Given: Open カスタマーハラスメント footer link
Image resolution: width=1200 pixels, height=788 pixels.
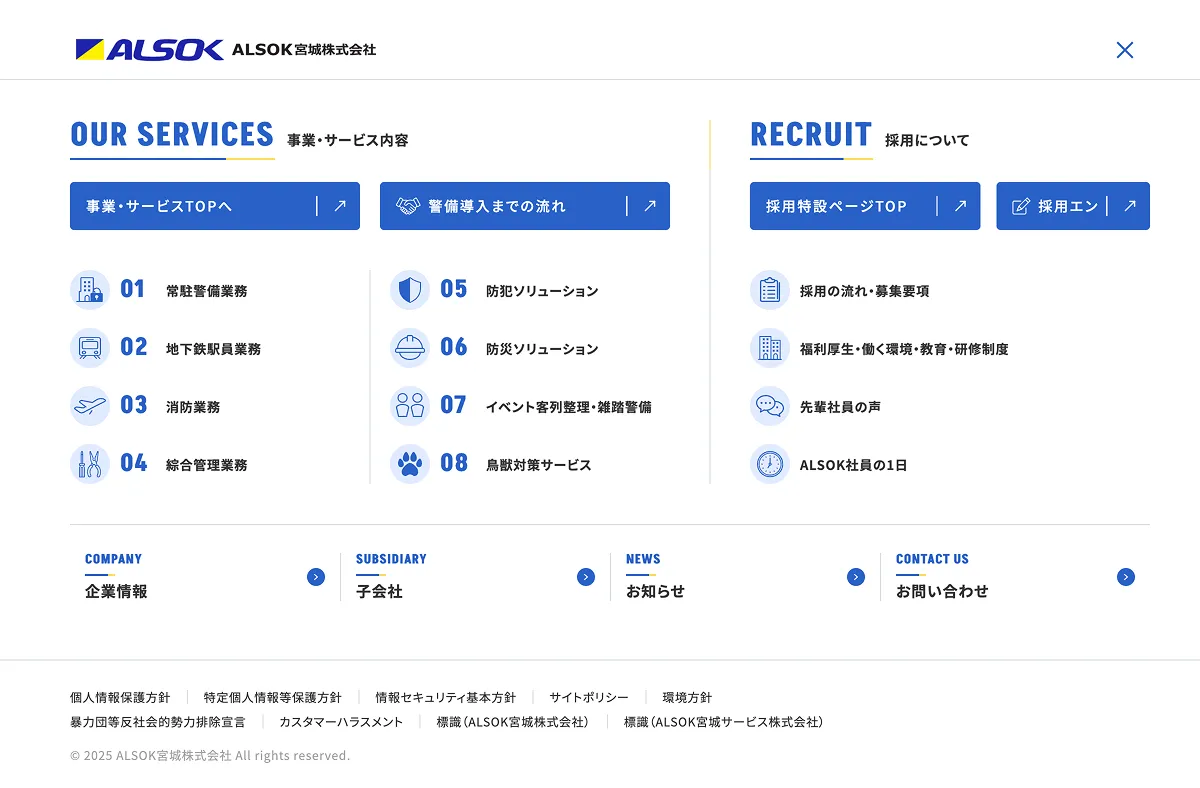Looking at the screenshot, I should point(341,721).
